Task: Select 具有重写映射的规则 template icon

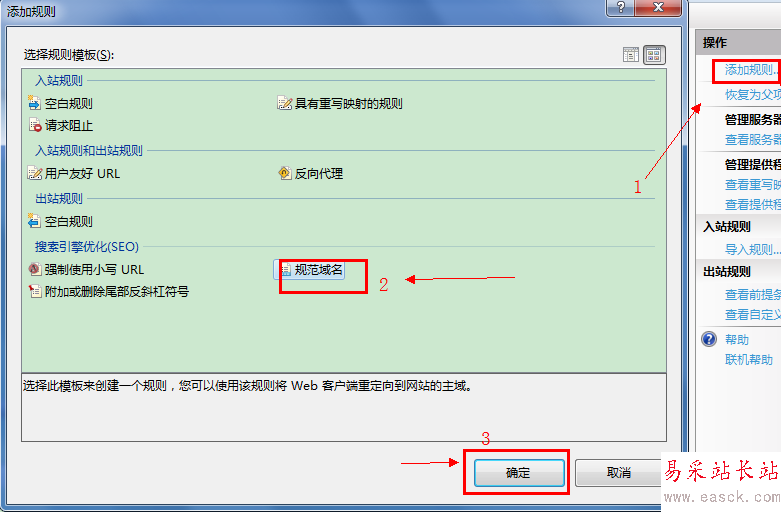Action: [x=284, y=103]
